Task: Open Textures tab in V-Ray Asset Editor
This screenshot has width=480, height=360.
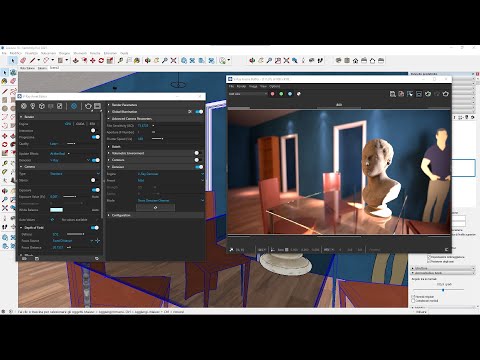Action: (60, 106)
